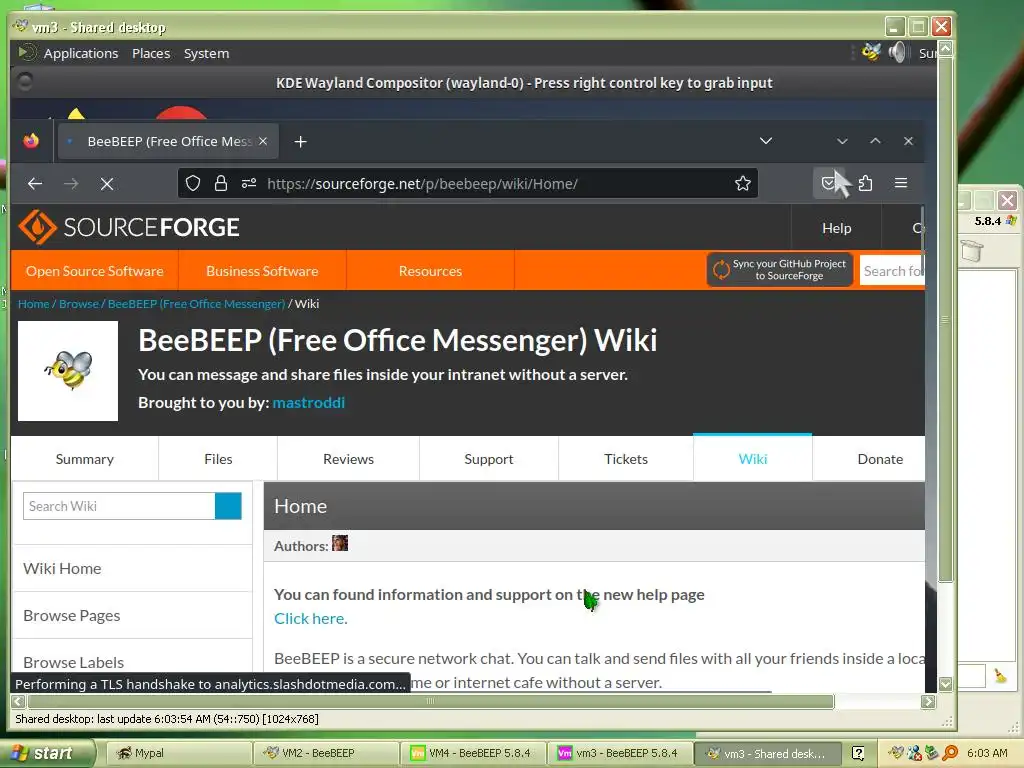Click the volume speaker icon in the GNOME panel

pyautogui.click(x=898, y=52)
